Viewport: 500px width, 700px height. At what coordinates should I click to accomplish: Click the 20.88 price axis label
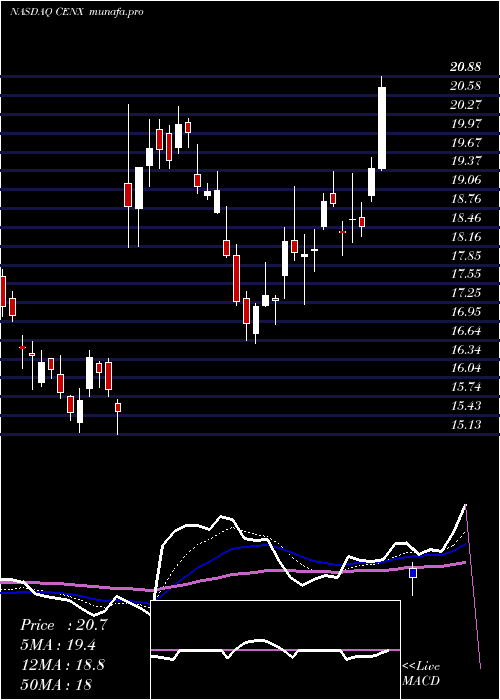[x=466, y=67]
